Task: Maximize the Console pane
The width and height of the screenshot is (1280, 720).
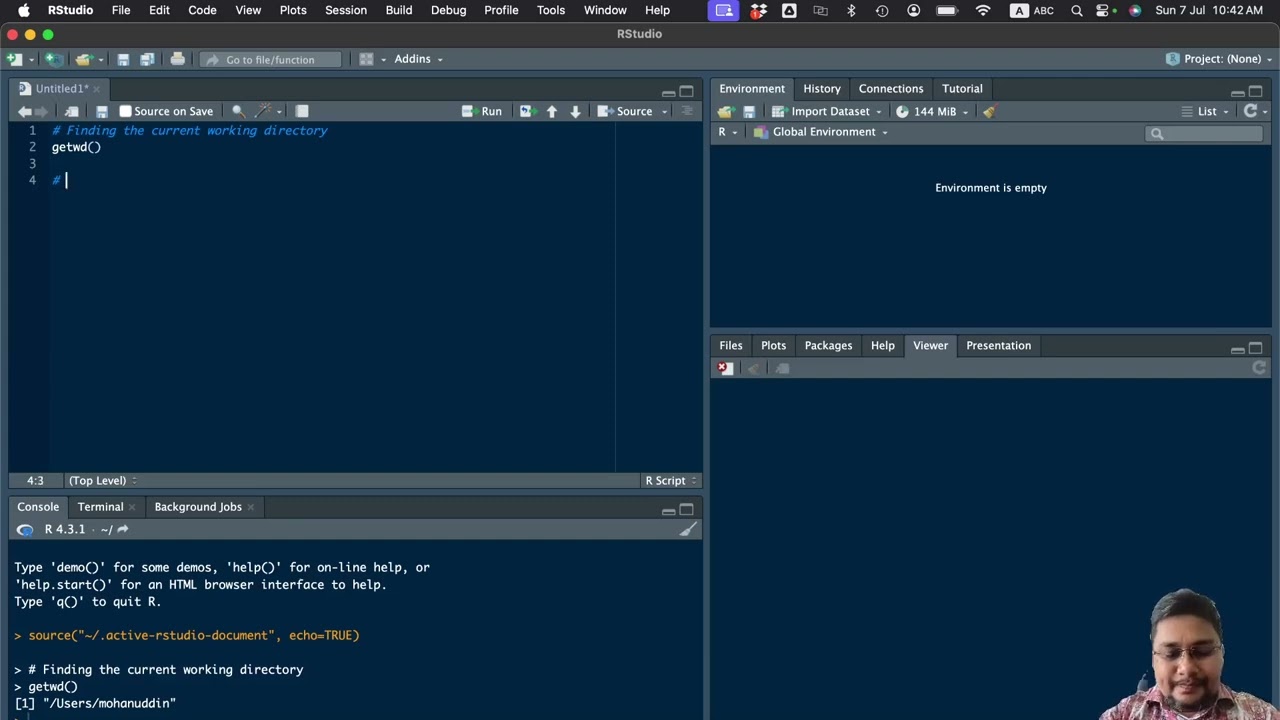Action: click(687, 510)
